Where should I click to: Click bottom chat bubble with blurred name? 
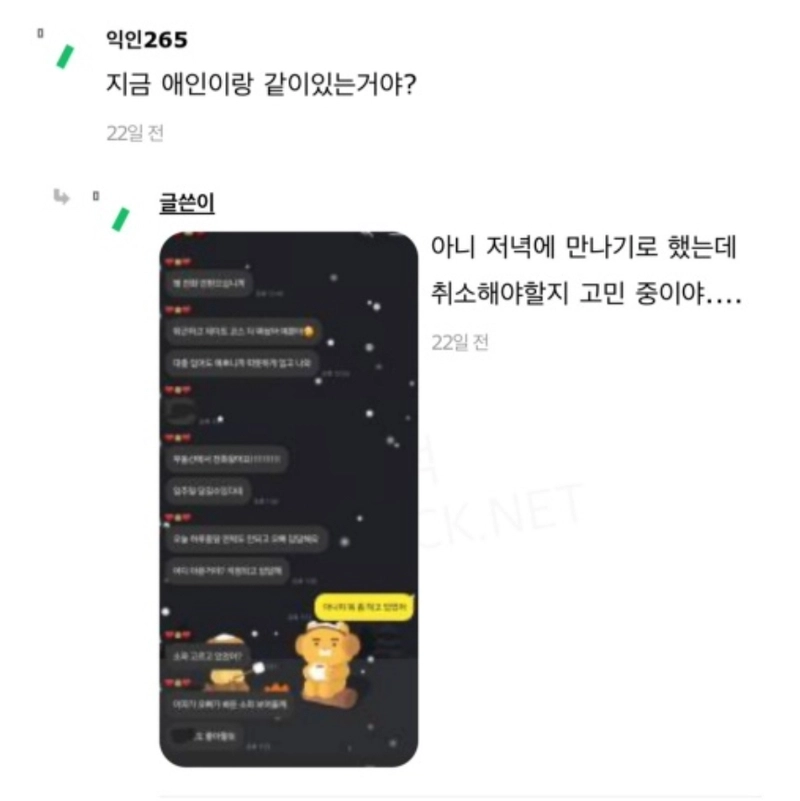(x=204, y=736)
